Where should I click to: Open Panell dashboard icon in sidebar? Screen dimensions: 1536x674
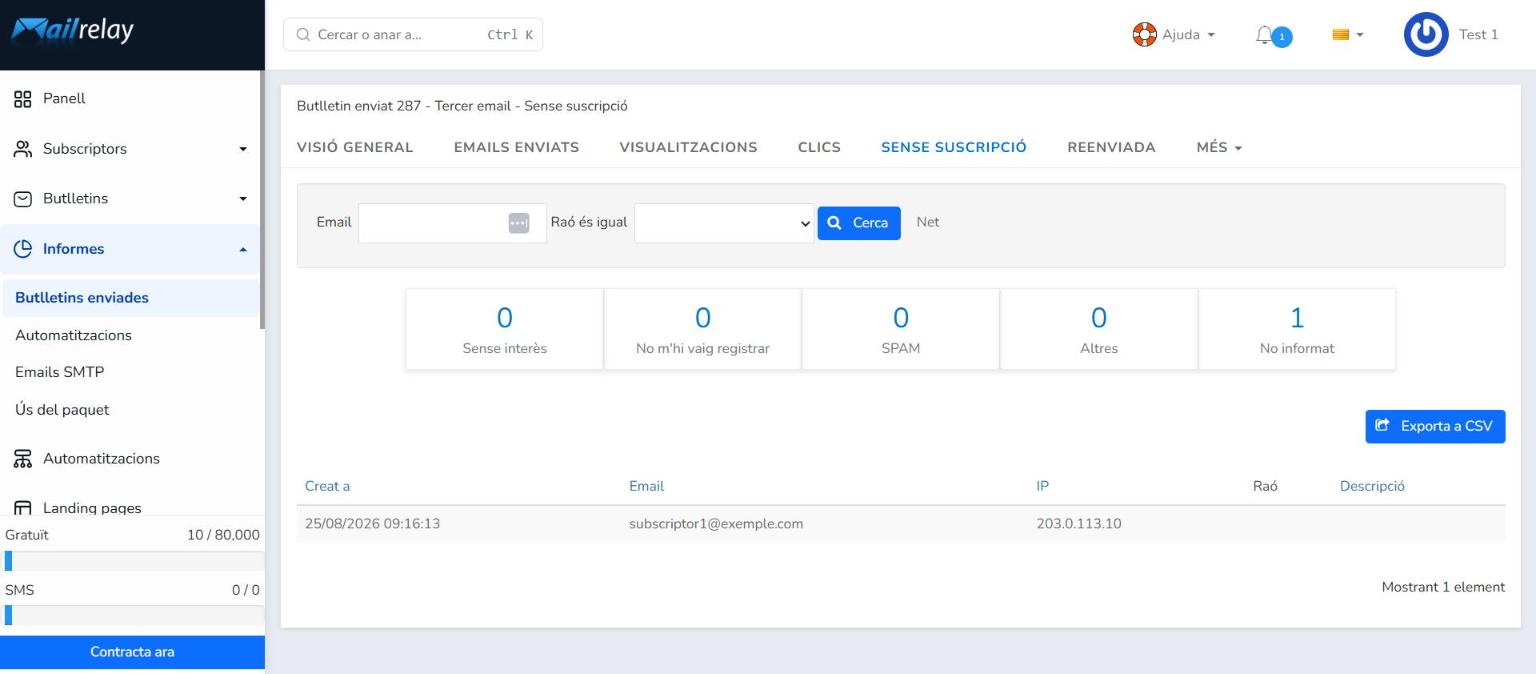click(22, 99)
